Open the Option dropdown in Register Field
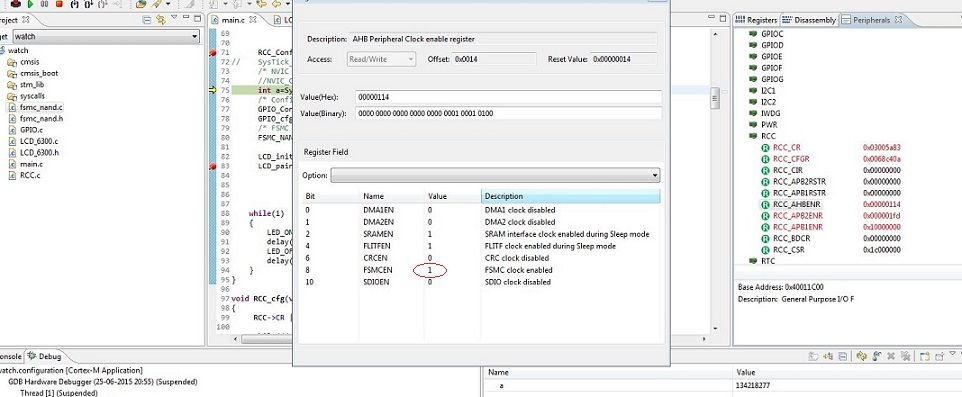This screenshot has height=397, width=962. tap(495, 175)
